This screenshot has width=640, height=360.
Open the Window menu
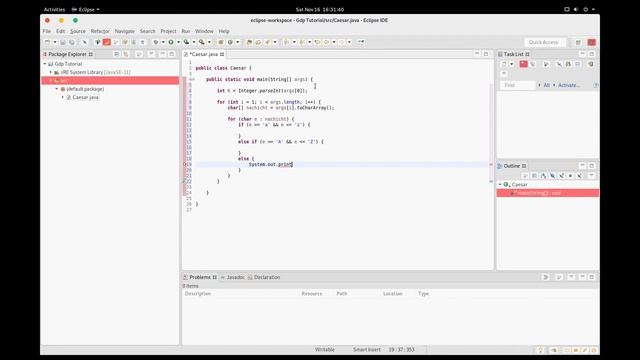pos(204,31)
